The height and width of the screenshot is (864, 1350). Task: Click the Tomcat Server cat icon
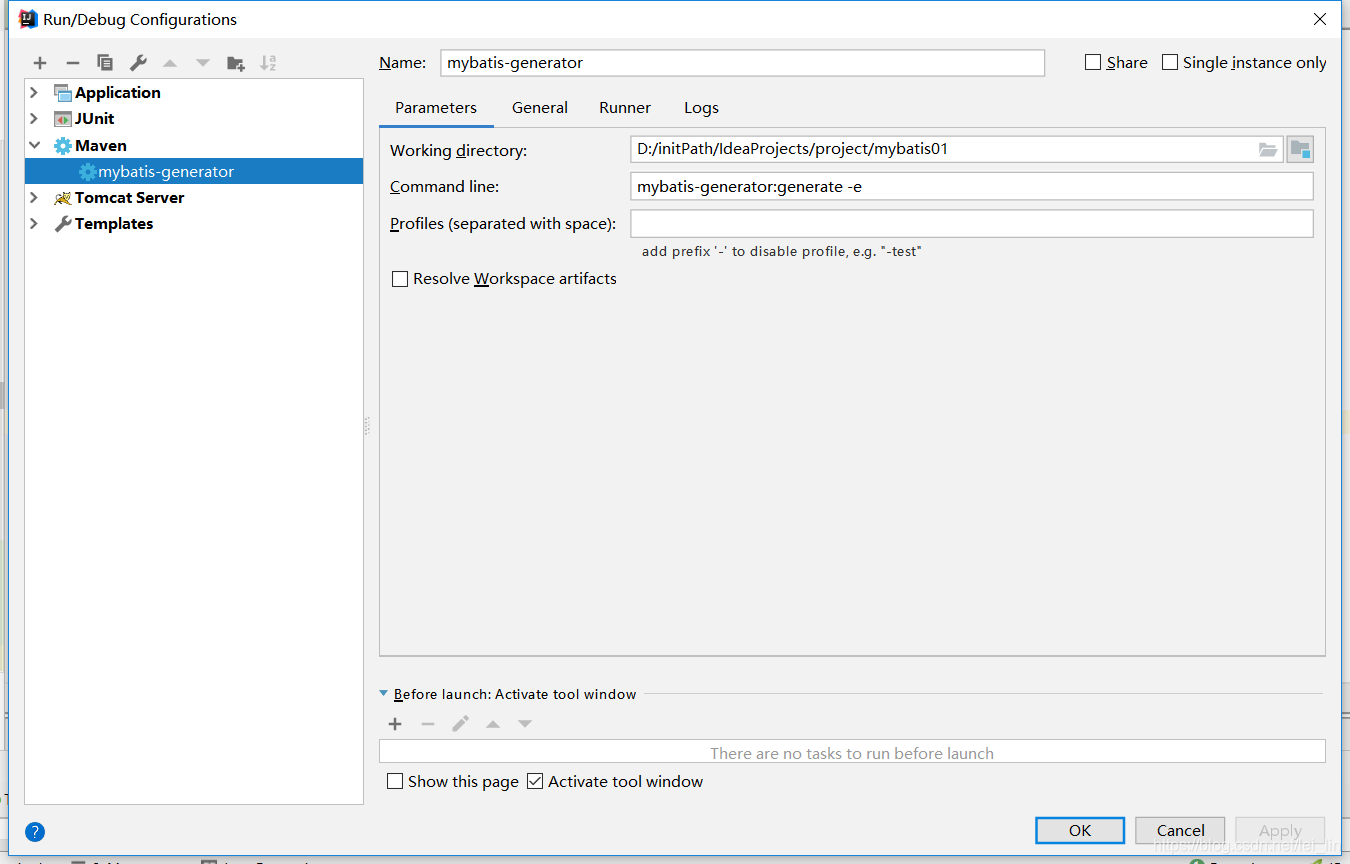(63, 198)
